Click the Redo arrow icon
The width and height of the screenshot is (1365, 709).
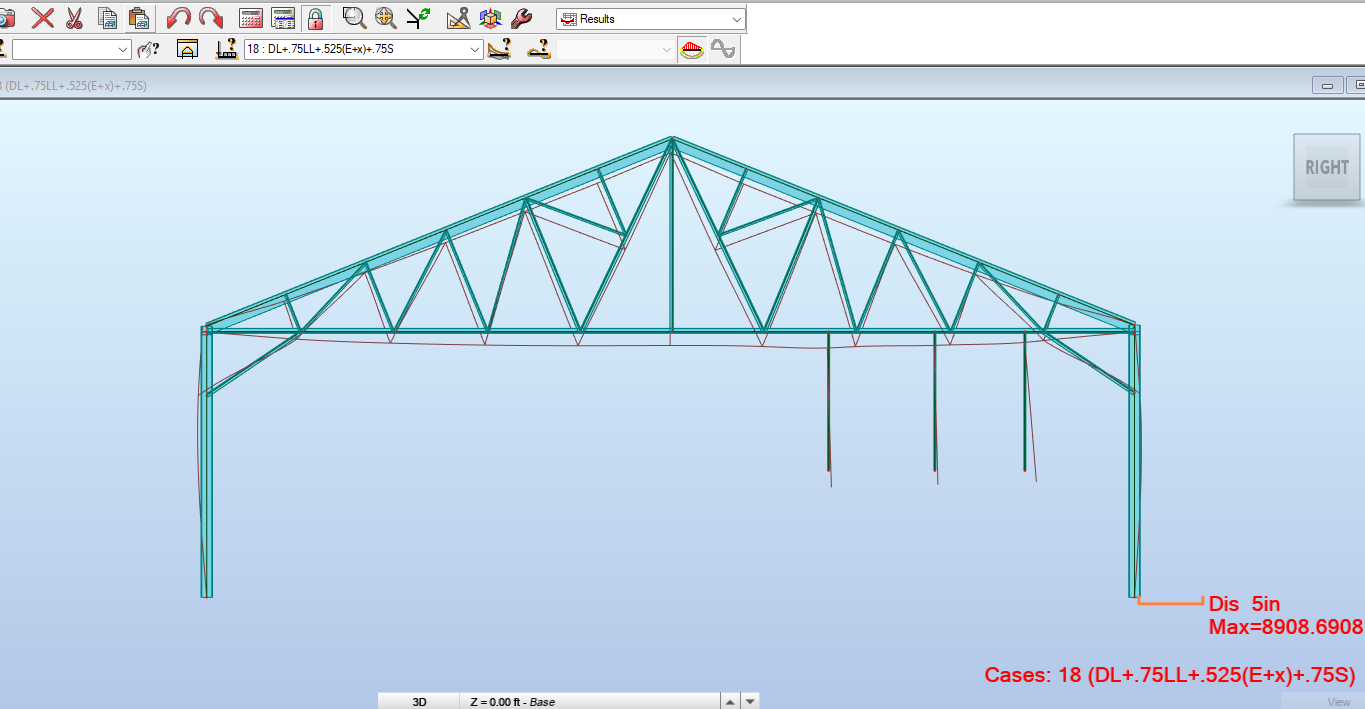point(210,18)
